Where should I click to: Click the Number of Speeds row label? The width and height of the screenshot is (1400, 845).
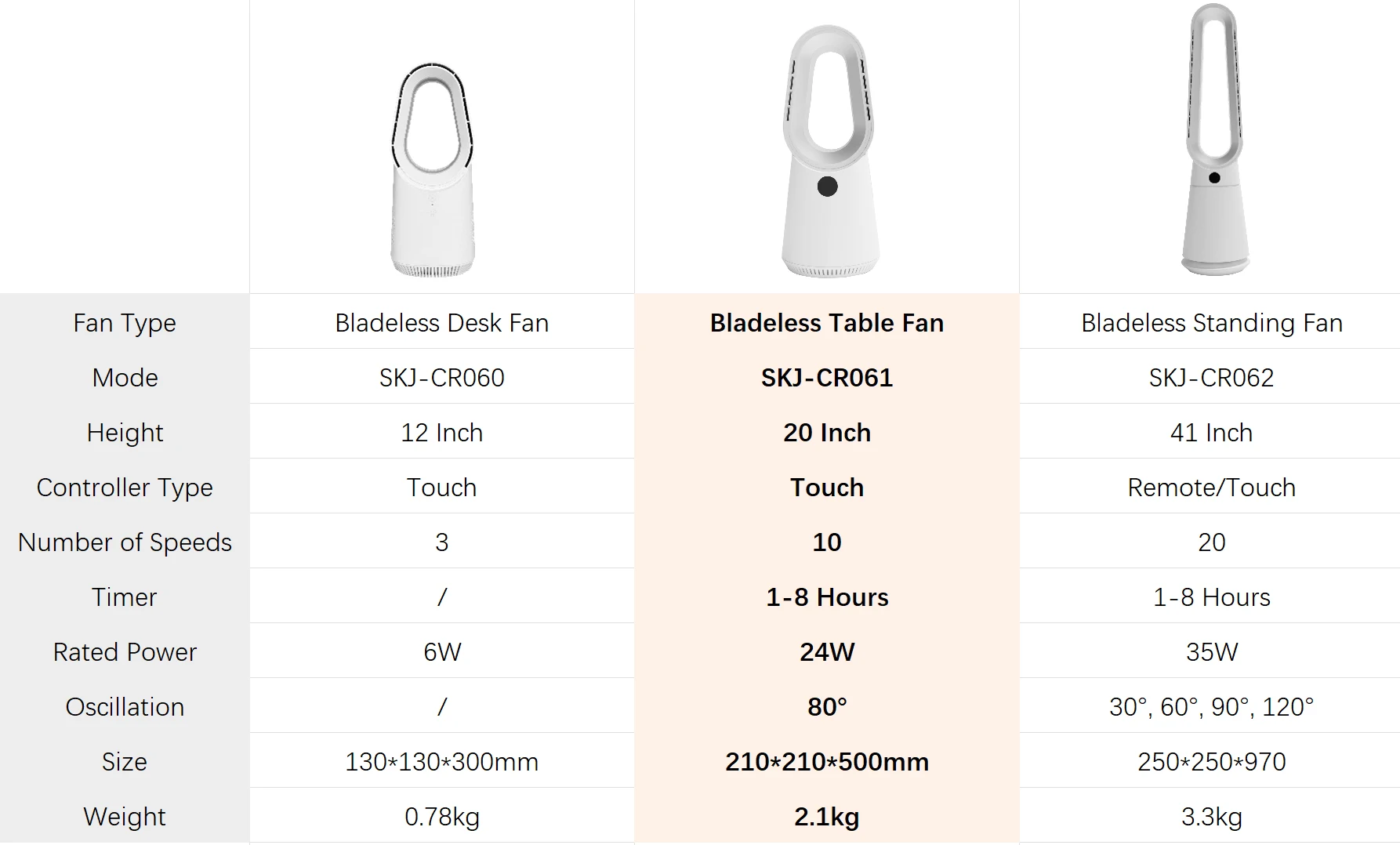(125, 542)
